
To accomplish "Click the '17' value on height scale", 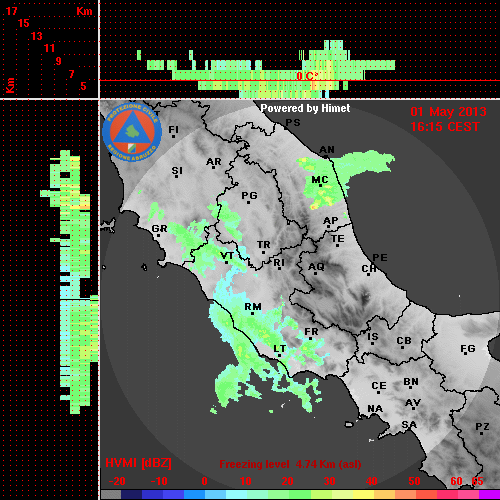I will pos(11,11).
